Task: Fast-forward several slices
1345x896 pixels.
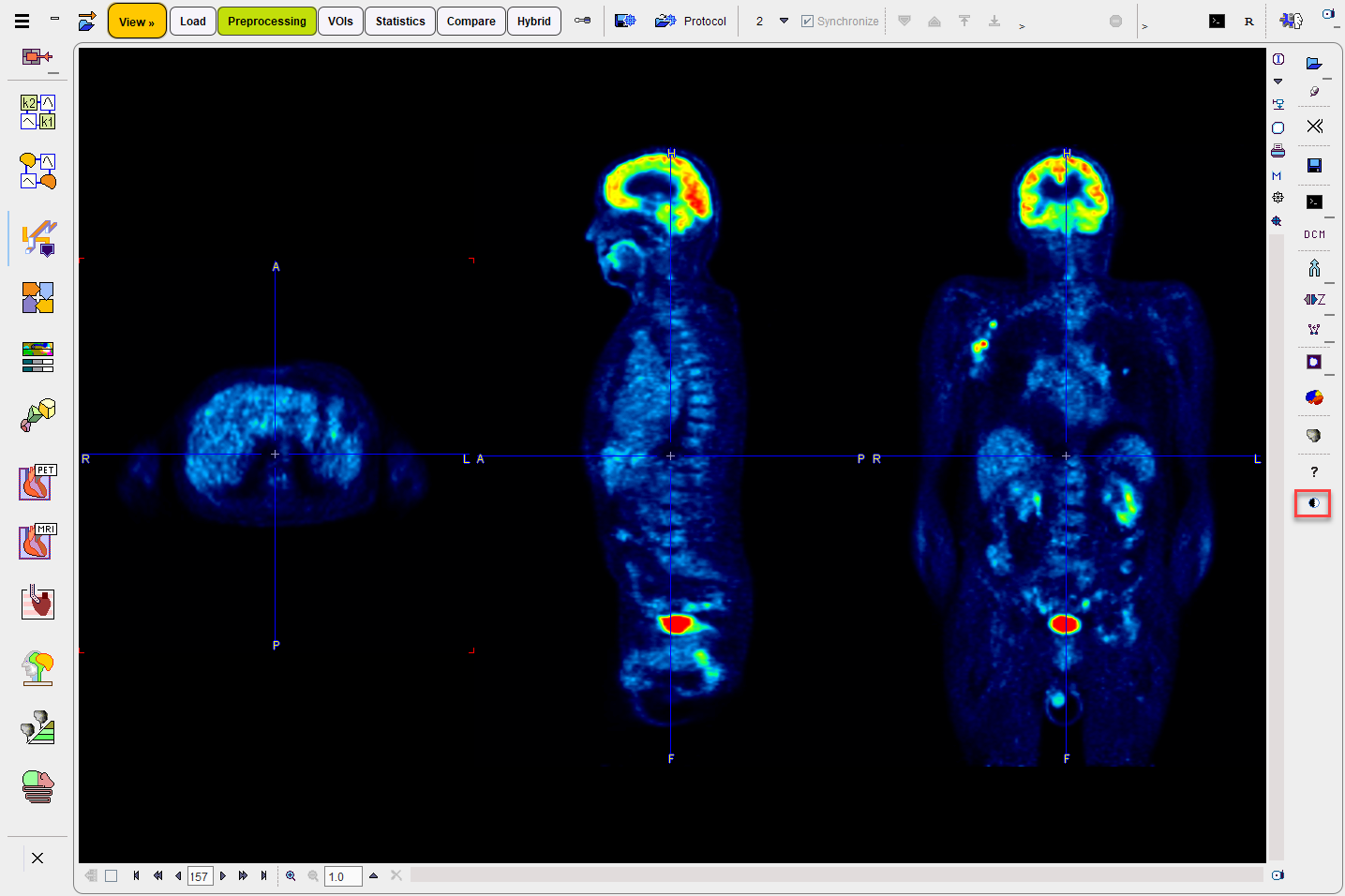Action: 243,875
